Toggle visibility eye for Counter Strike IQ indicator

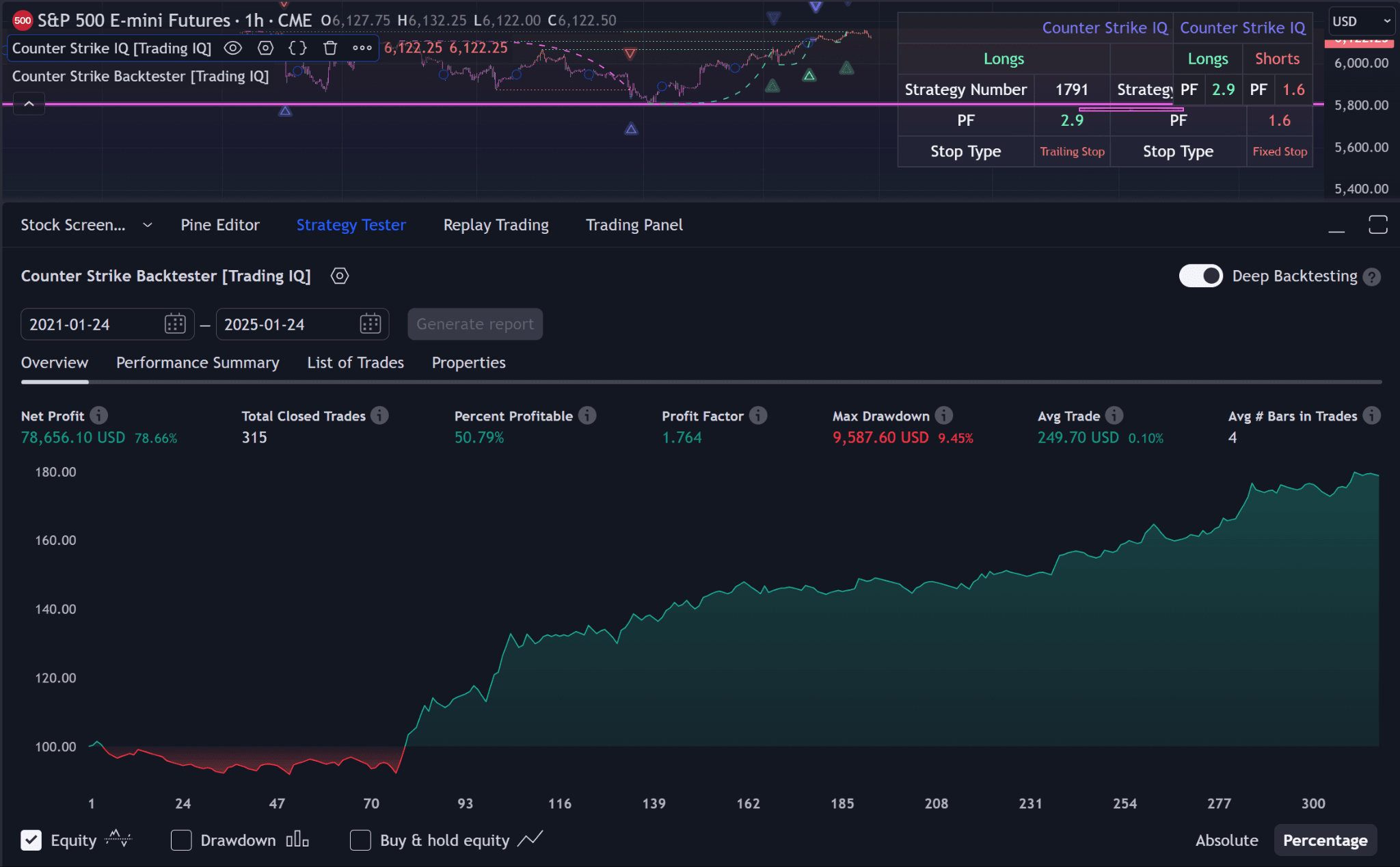point(233,48)
